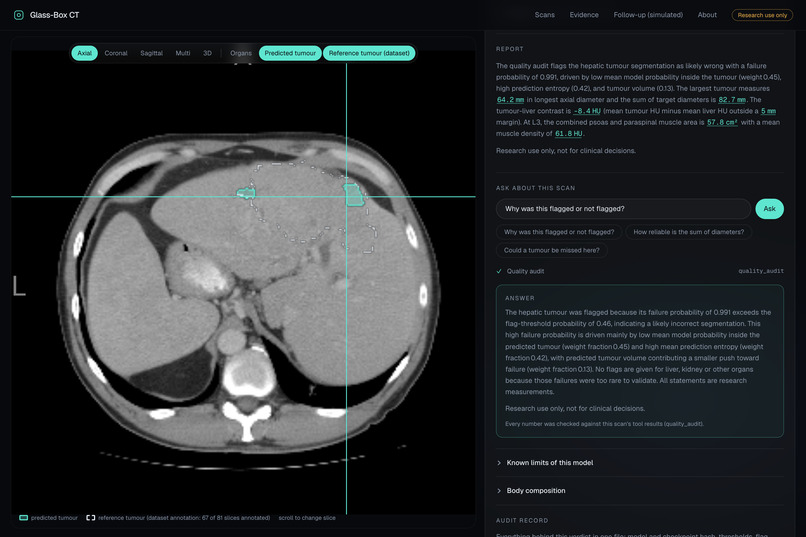
Task: Click the 57.8 cm² muscle area value
Action: 722,122
